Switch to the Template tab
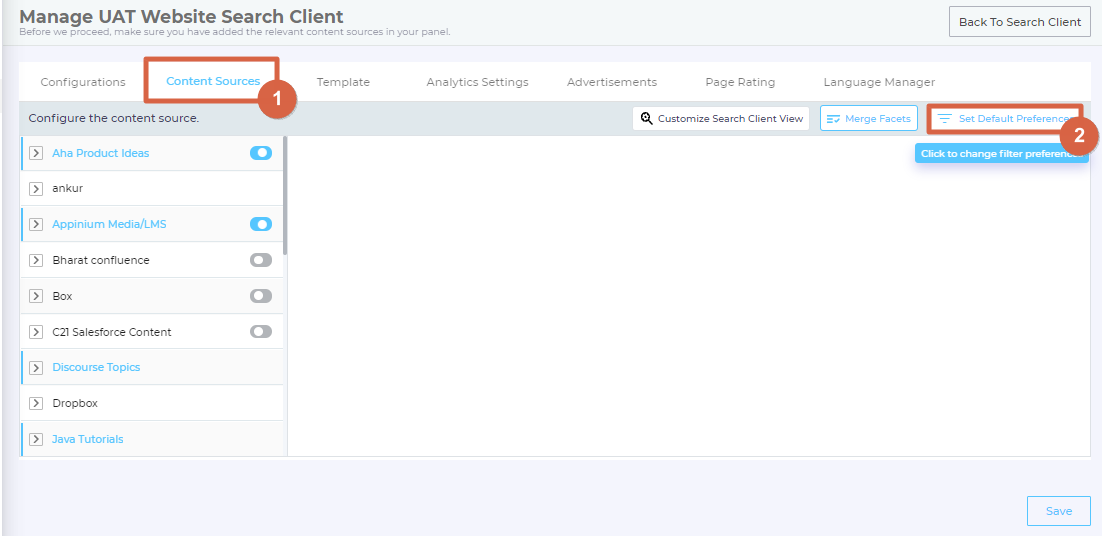 point(343,82)
